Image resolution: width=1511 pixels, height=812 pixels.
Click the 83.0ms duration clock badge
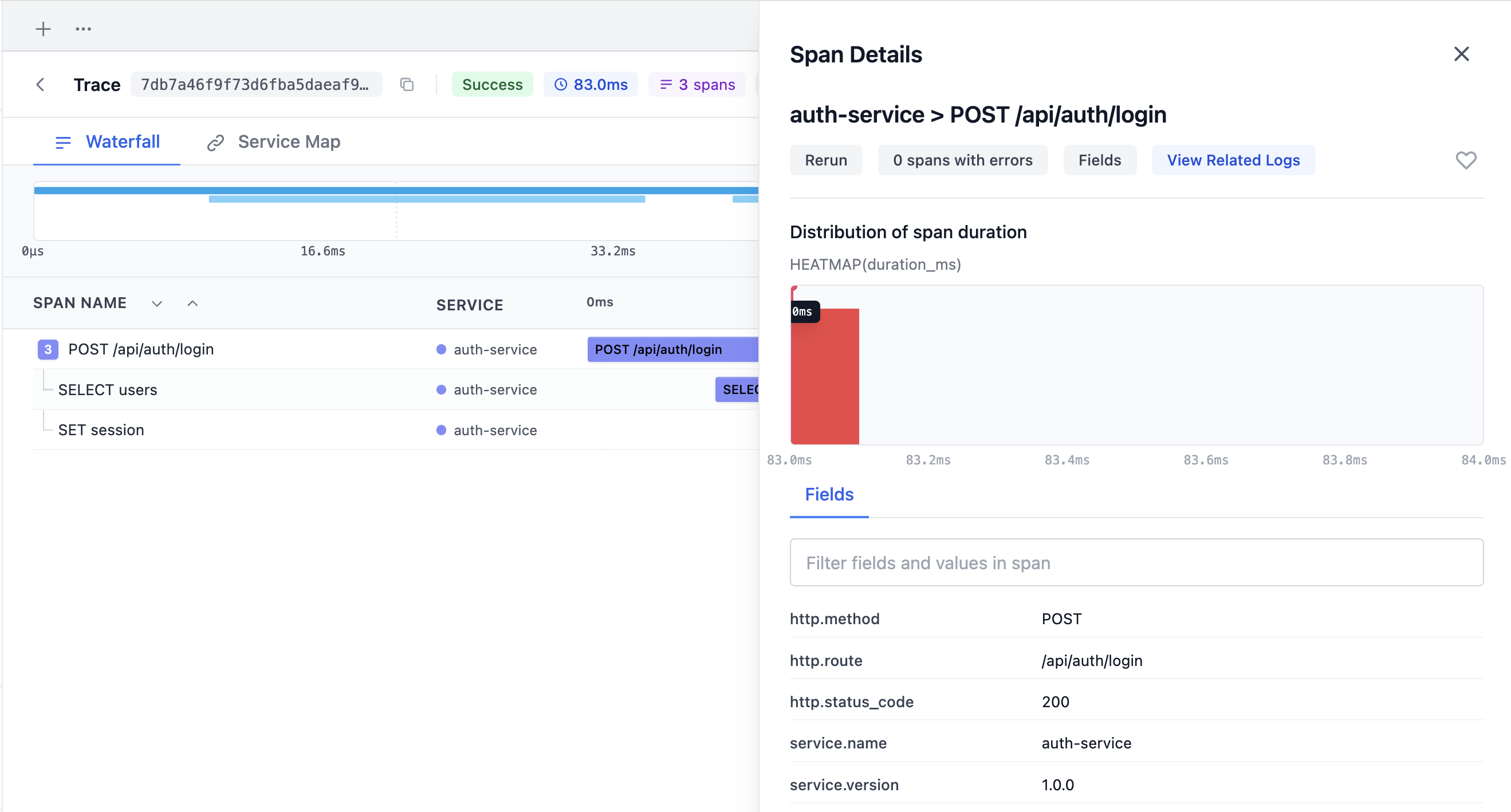pyautogui.click(x=591, y=84)
